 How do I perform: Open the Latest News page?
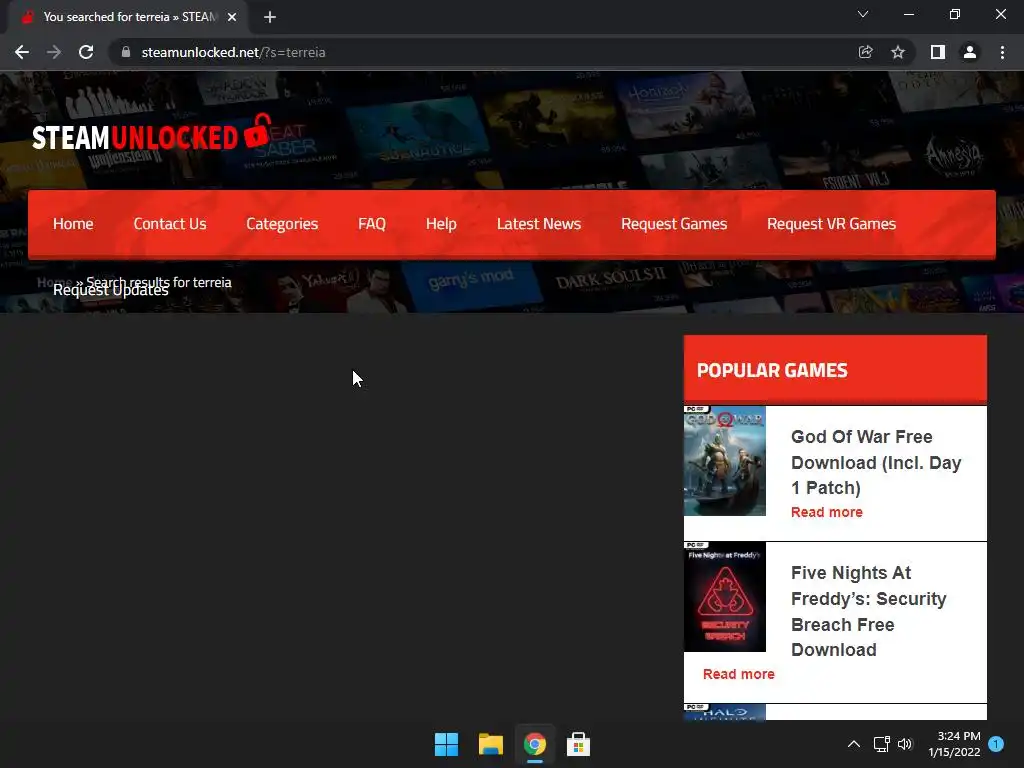click(x=539, y=224)
